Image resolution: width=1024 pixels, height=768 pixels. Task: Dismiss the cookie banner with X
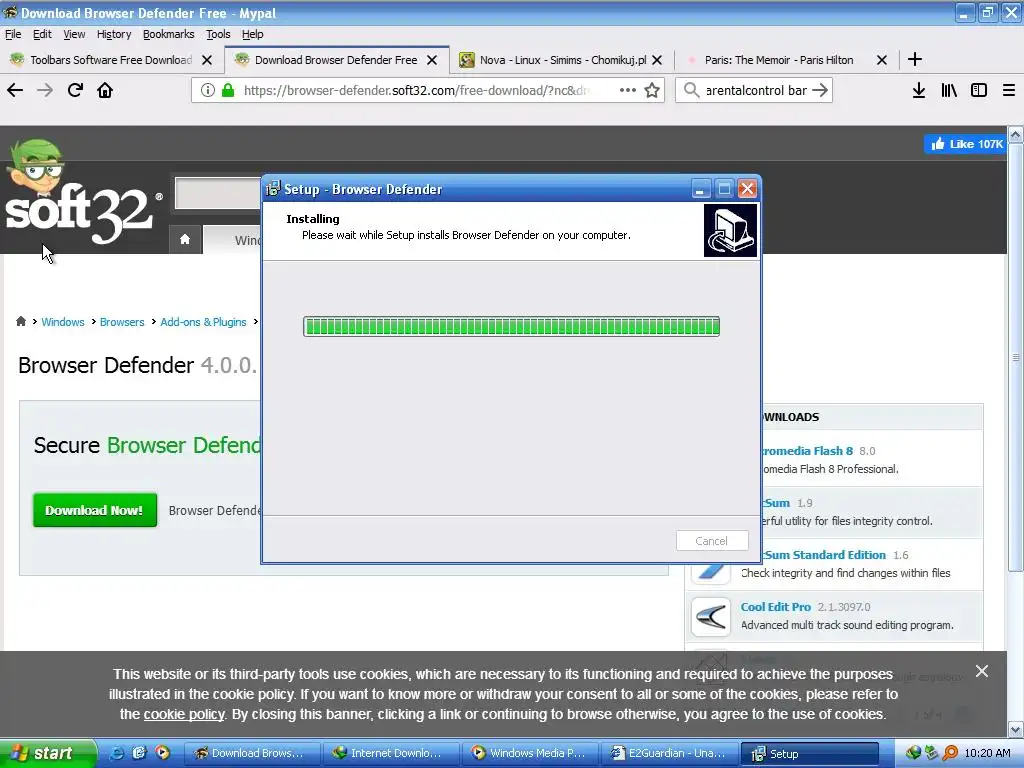tap(982, 671)
